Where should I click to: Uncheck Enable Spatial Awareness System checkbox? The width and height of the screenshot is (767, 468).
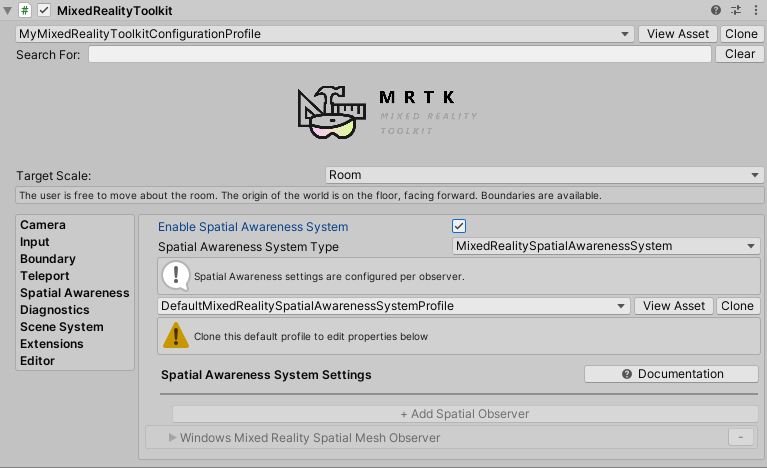click(459, 226)
